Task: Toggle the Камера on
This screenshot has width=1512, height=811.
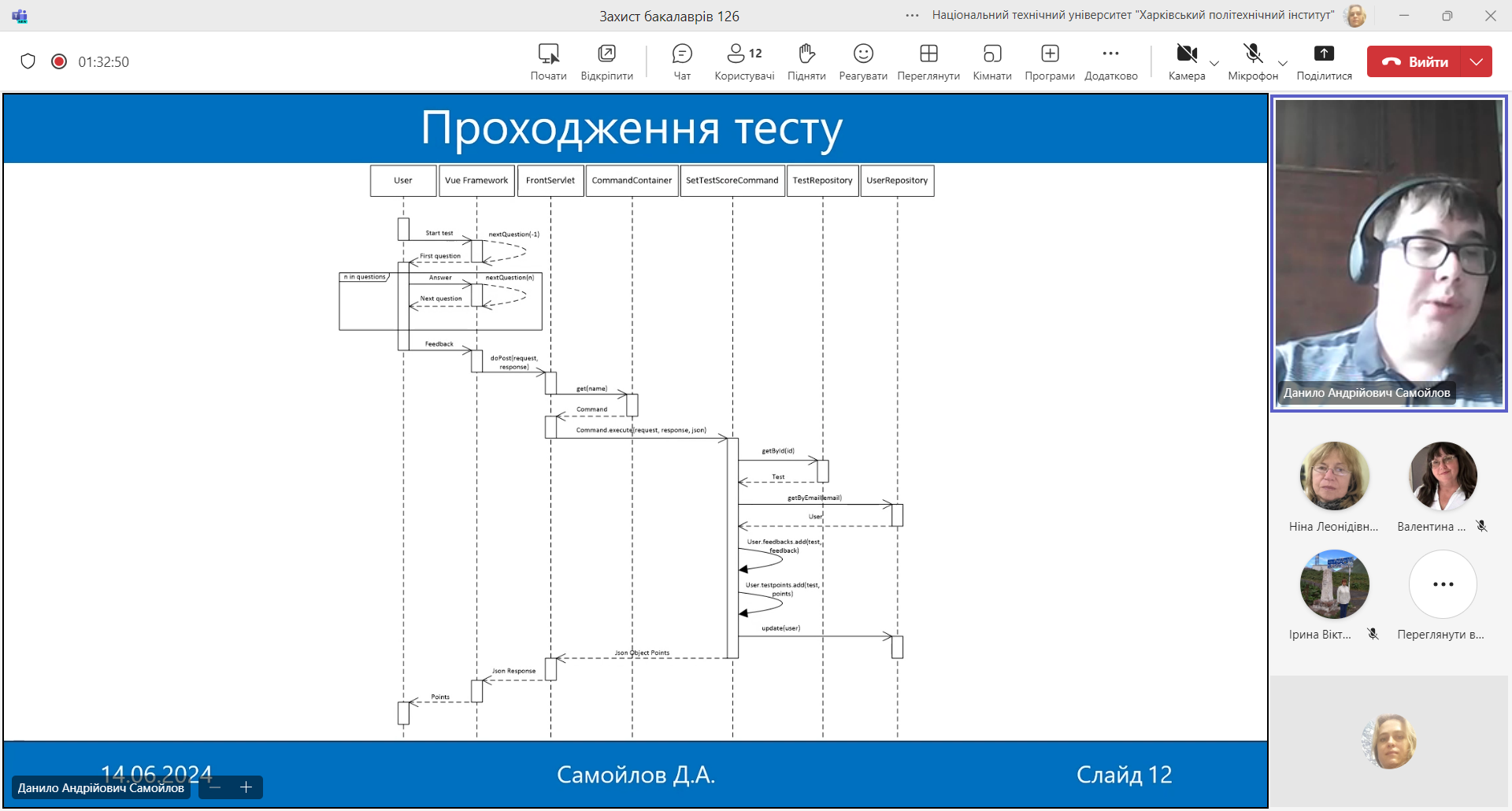Action: click(x=1186, y=61)
